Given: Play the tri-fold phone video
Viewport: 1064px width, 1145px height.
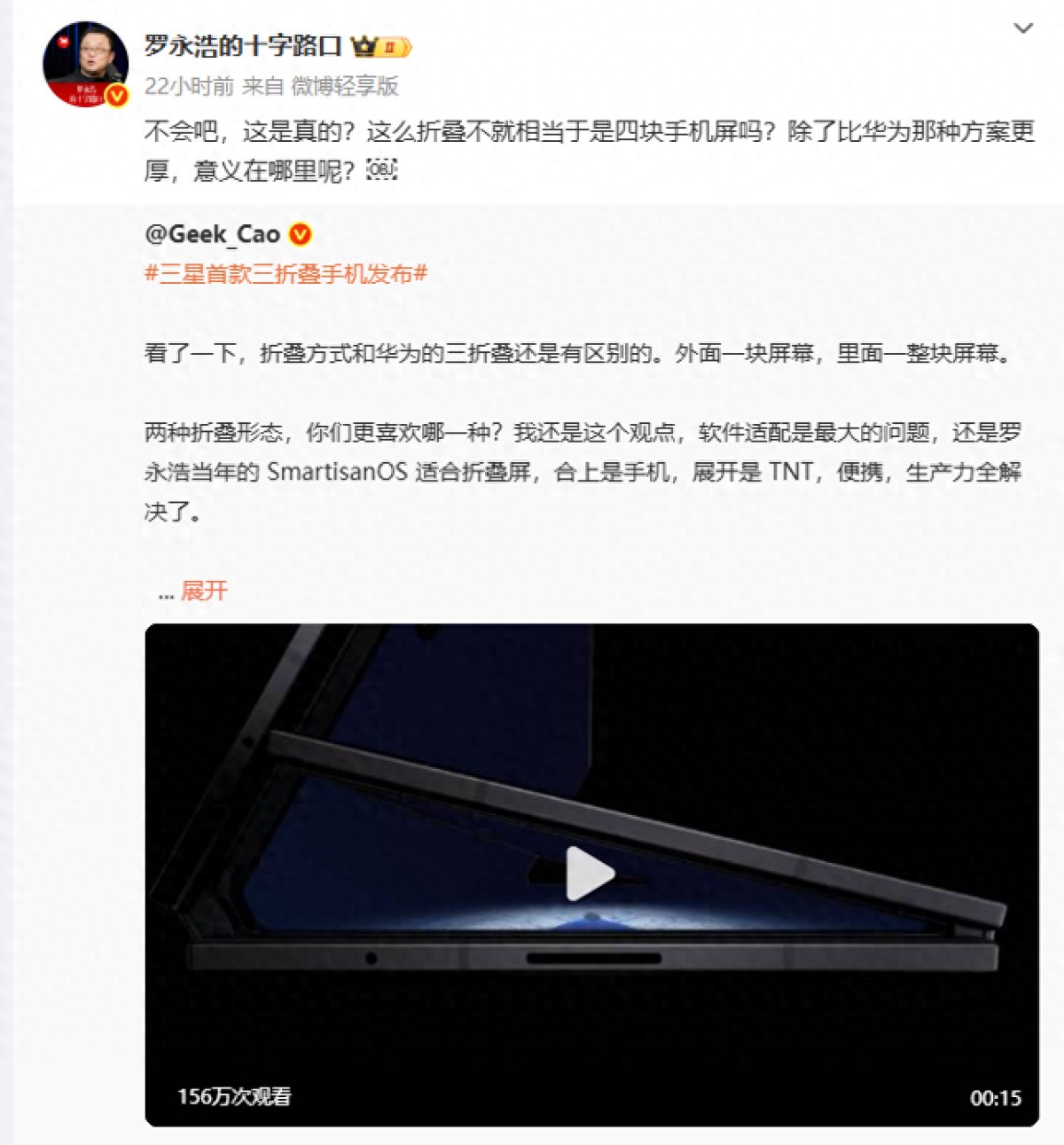Looking at the screenshot, I should point(591,874).
